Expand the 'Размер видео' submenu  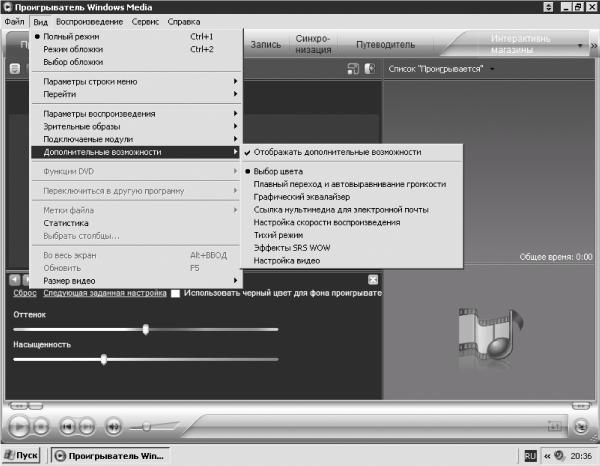point(71,281)
